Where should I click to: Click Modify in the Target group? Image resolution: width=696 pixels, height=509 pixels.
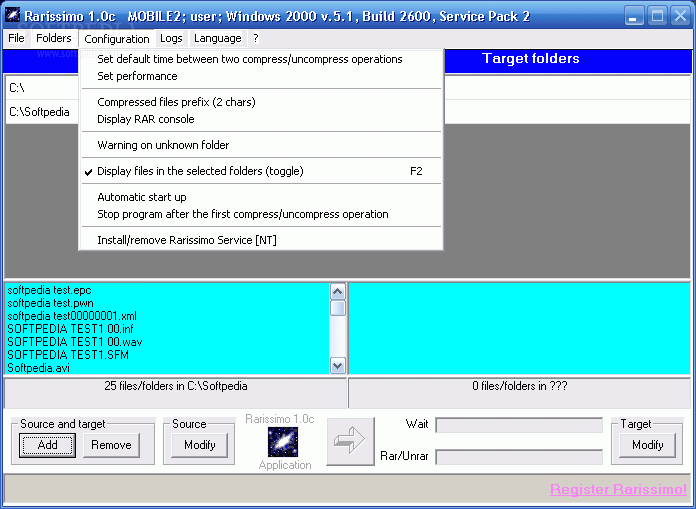click(648, 445)
